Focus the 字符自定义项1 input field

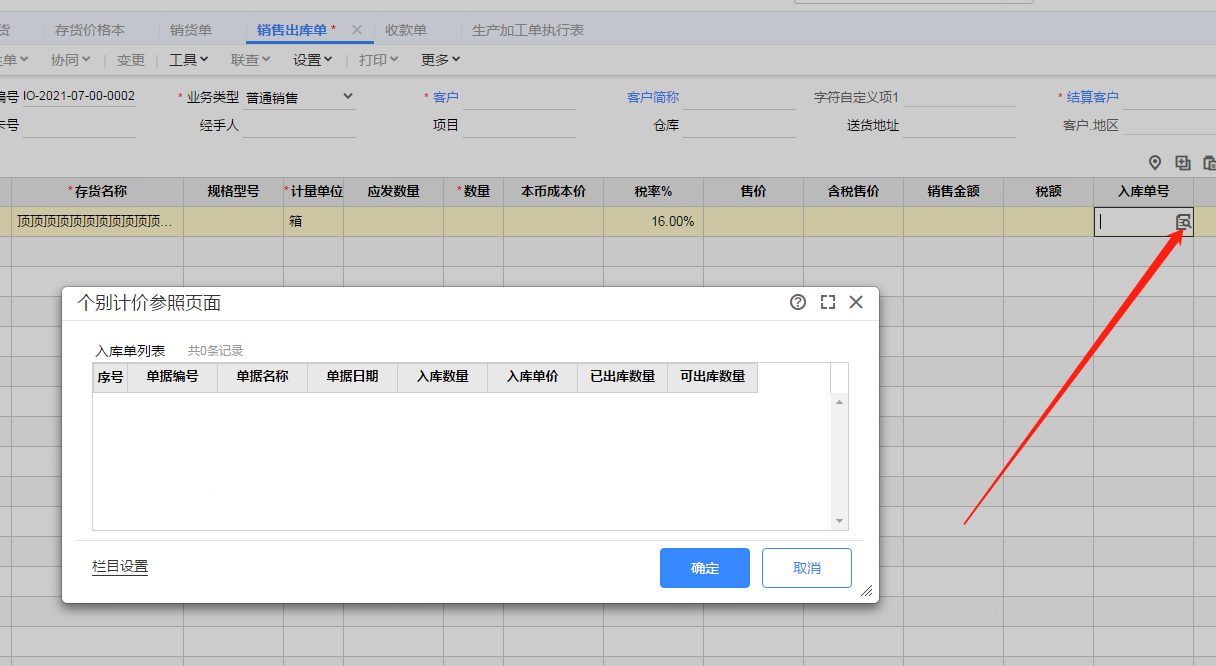tap(959, 98)
